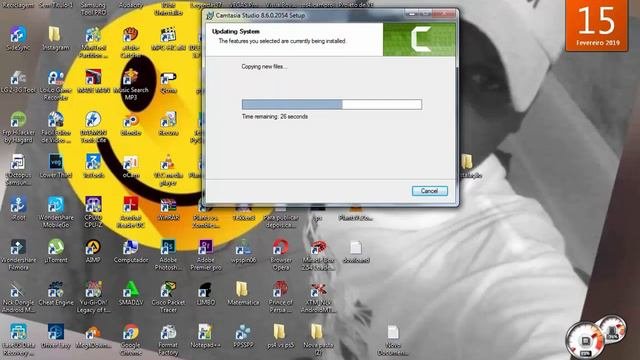The height and width of the screenshot is (360, 640).
Task: Launch oCam shortcut
Action: 131,167
